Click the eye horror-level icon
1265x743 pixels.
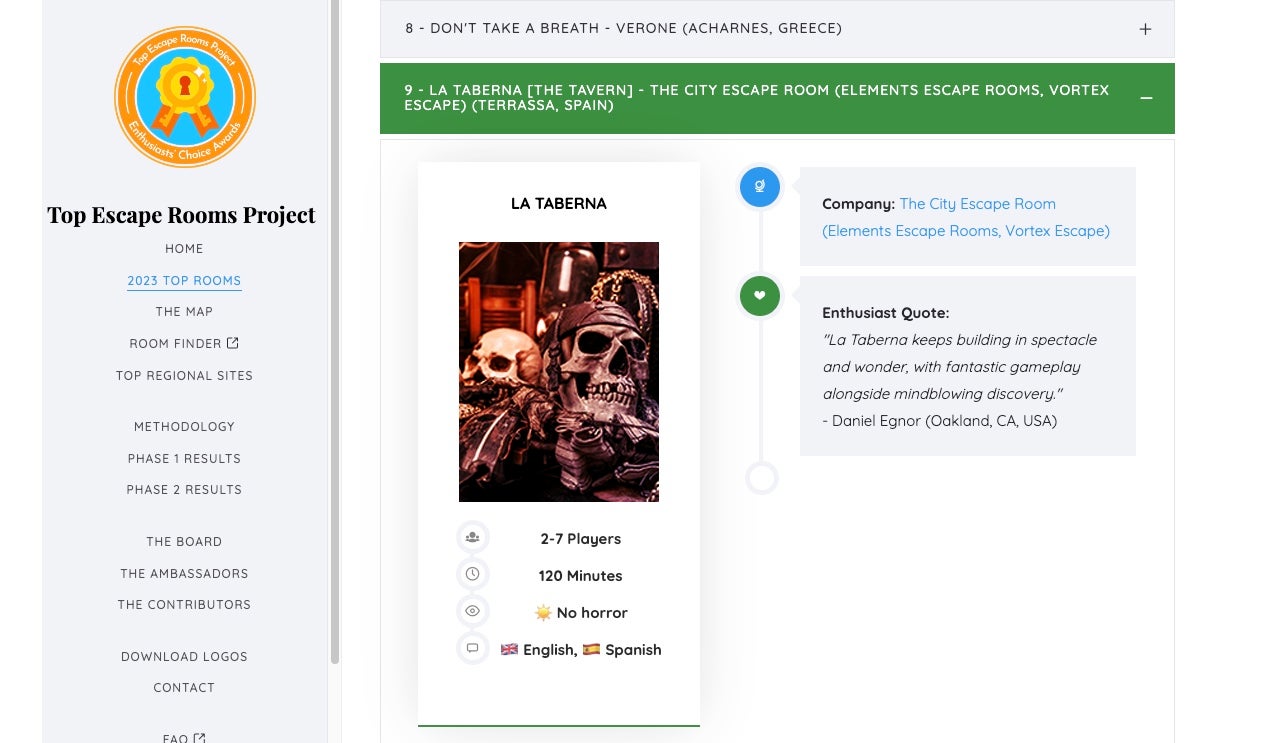pyautogui.click(x=472, y=612)
